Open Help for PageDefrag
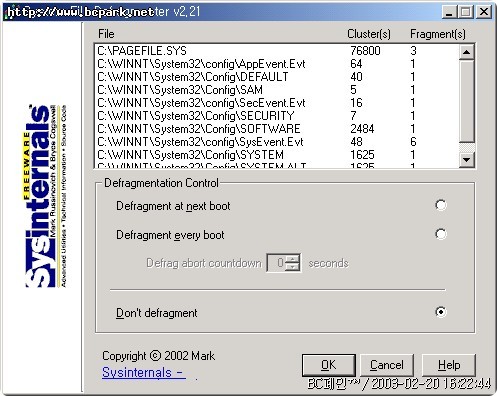497x396 pixels. 449,365
